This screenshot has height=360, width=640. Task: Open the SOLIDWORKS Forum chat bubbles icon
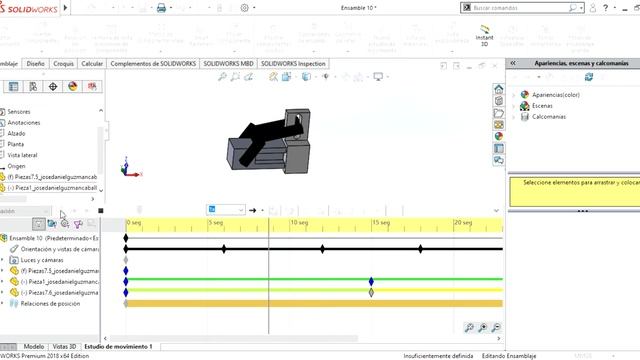(x=498, y=160)
